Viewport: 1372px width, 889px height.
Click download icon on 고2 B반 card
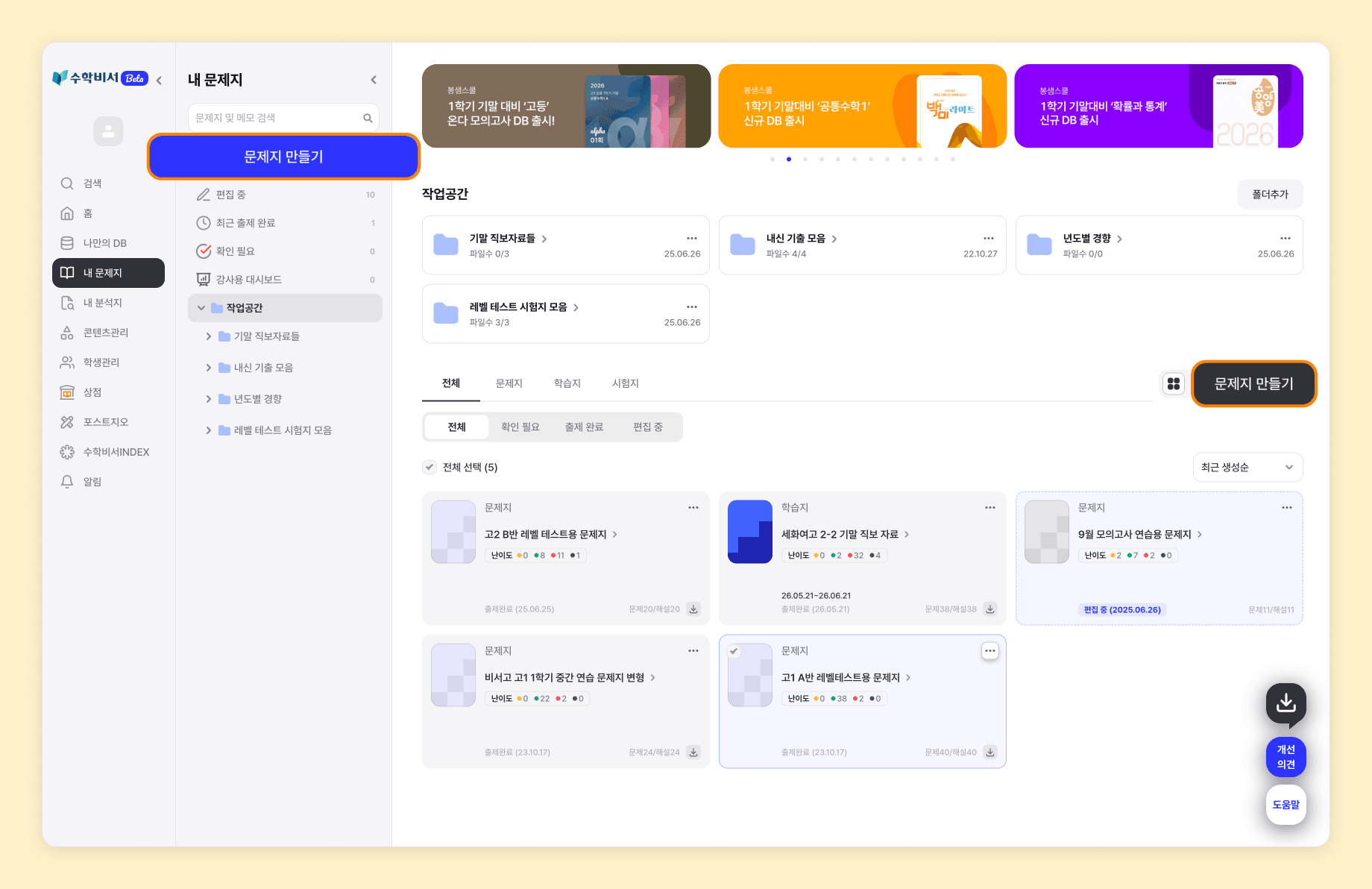click(x=693, y=609)
